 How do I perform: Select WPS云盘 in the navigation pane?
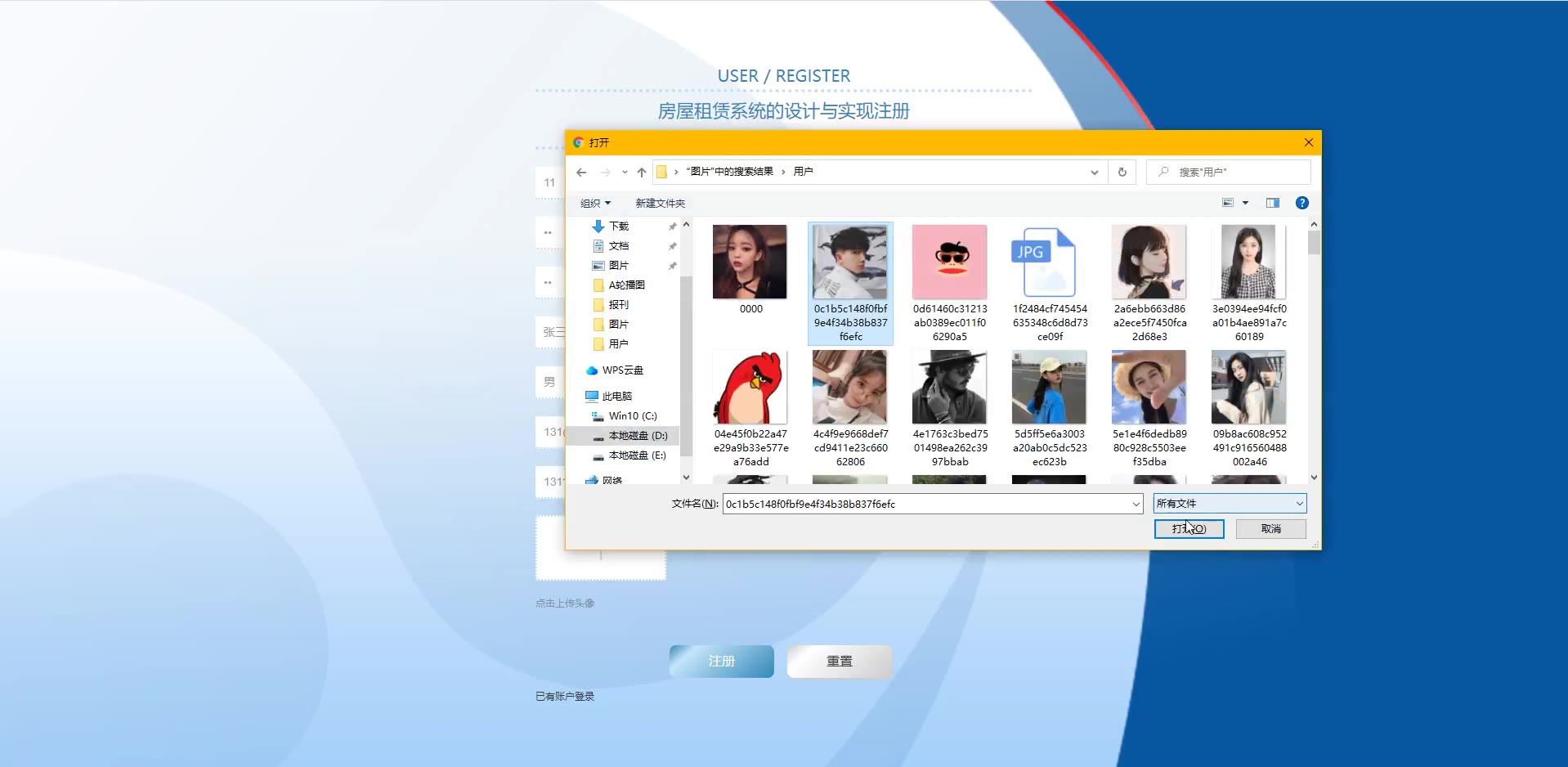click(x=622, y=370)
